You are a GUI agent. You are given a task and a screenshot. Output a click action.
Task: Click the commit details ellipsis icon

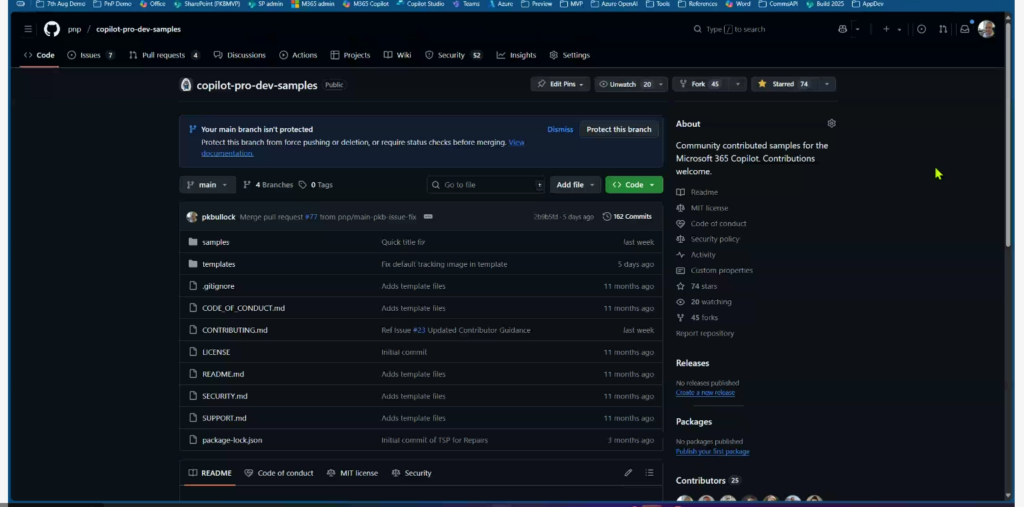tap(428, 216)
